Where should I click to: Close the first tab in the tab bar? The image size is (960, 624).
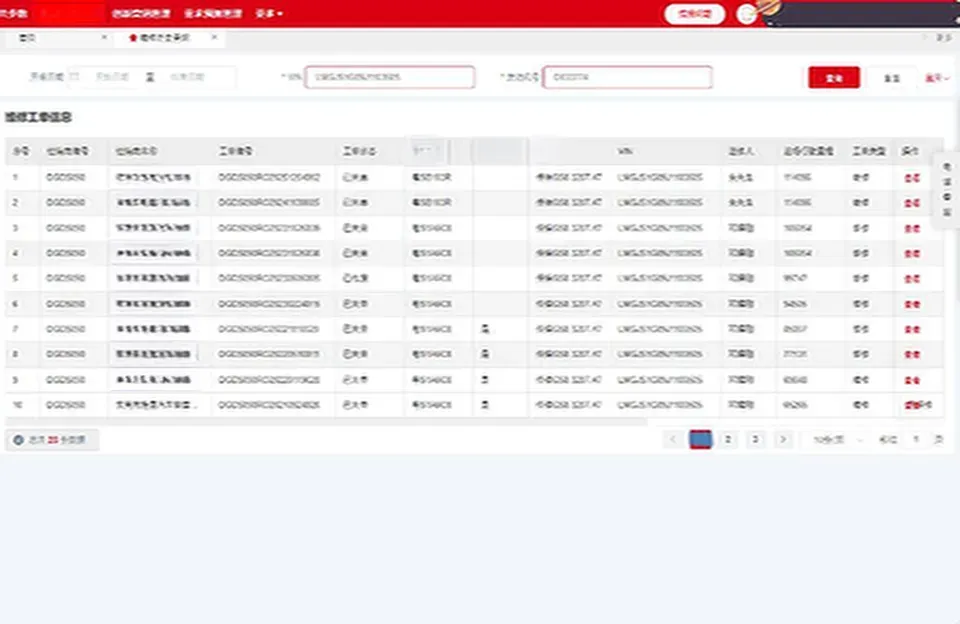(104, 38)
